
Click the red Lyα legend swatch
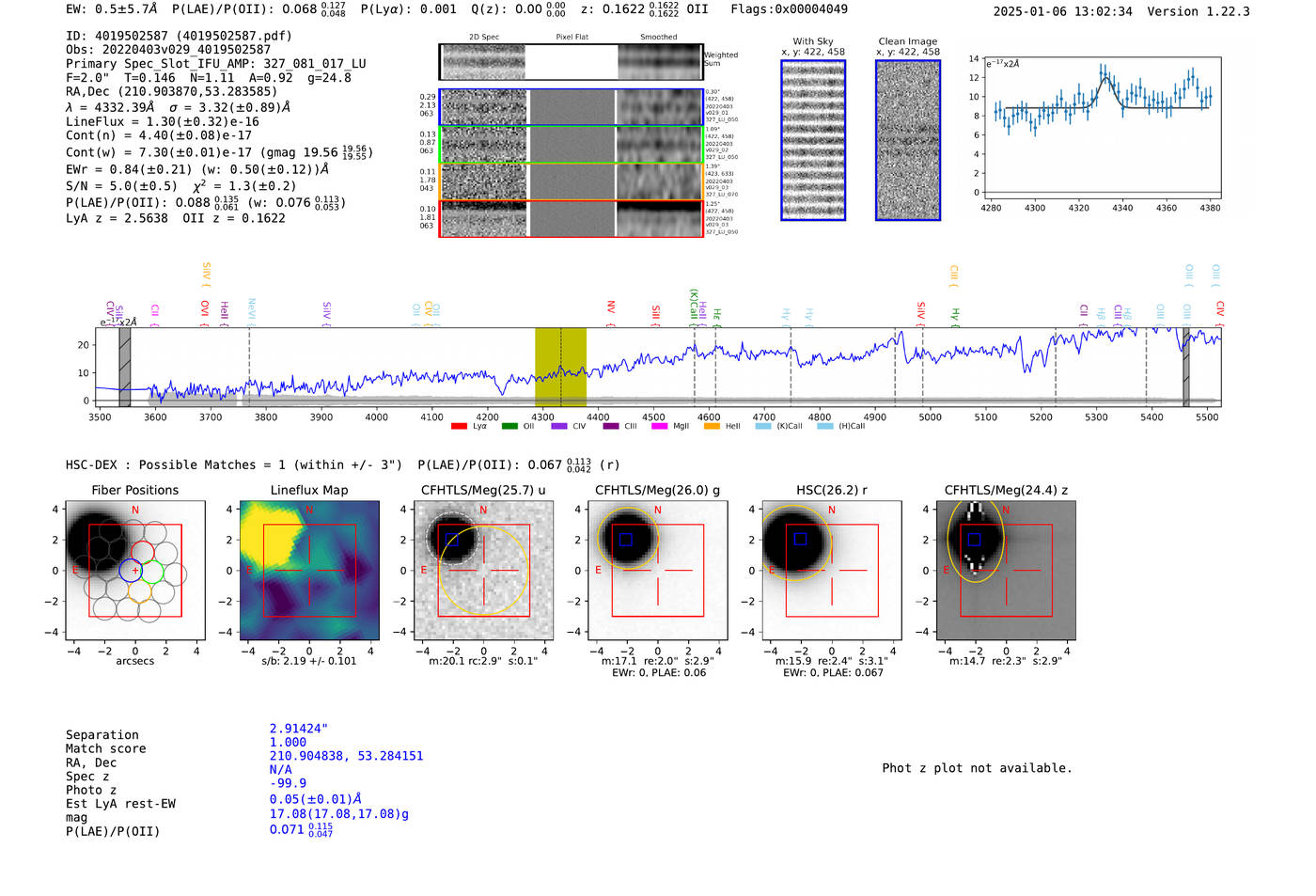(x=459, y=427)
